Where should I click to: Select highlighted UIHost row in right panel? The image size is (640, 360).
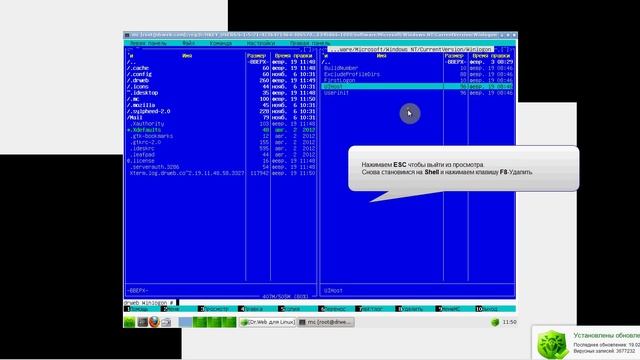(418, 87)
